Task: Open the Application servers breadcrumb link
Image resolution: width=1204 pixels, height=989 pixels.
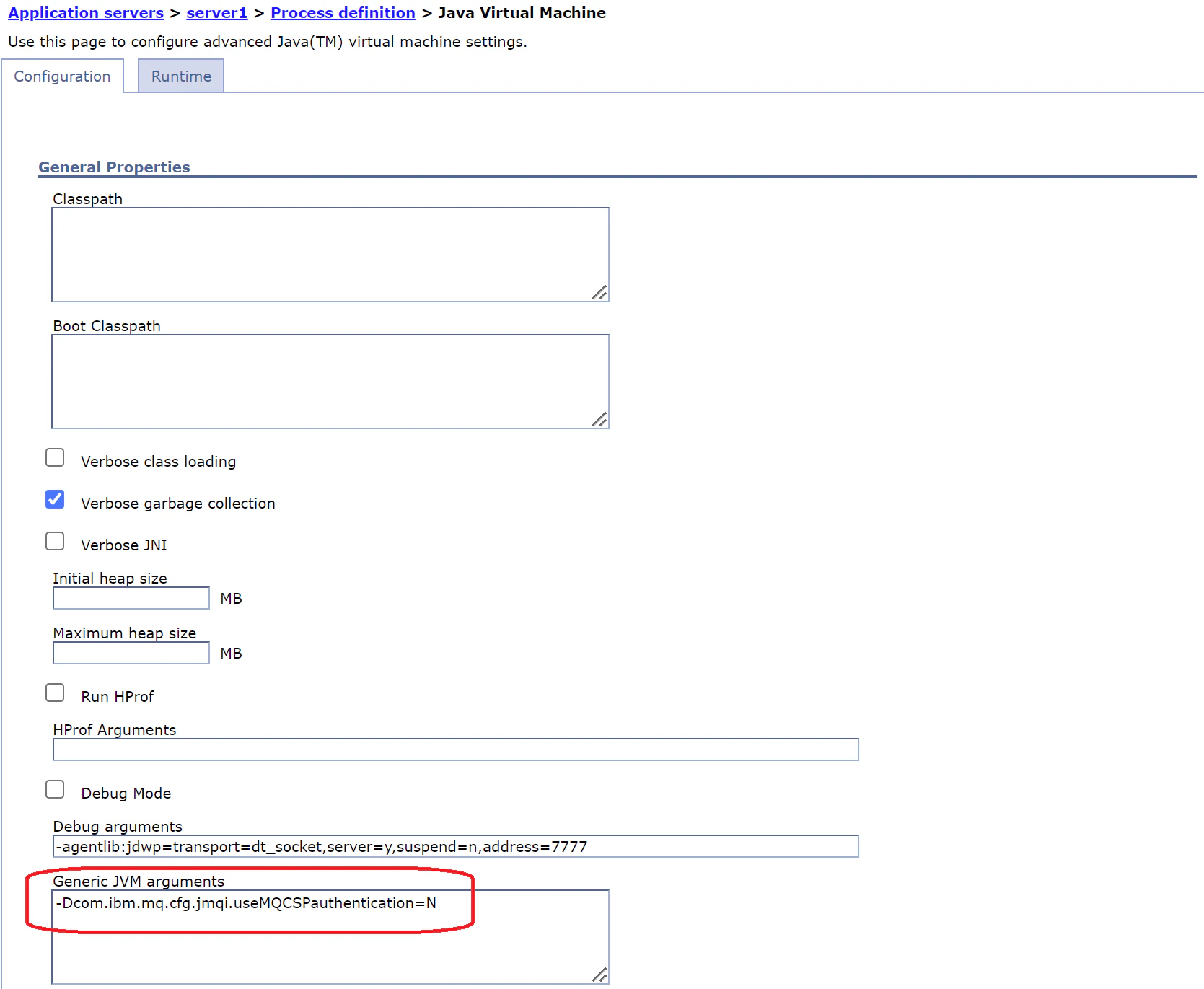Action: tap(86, 13)
